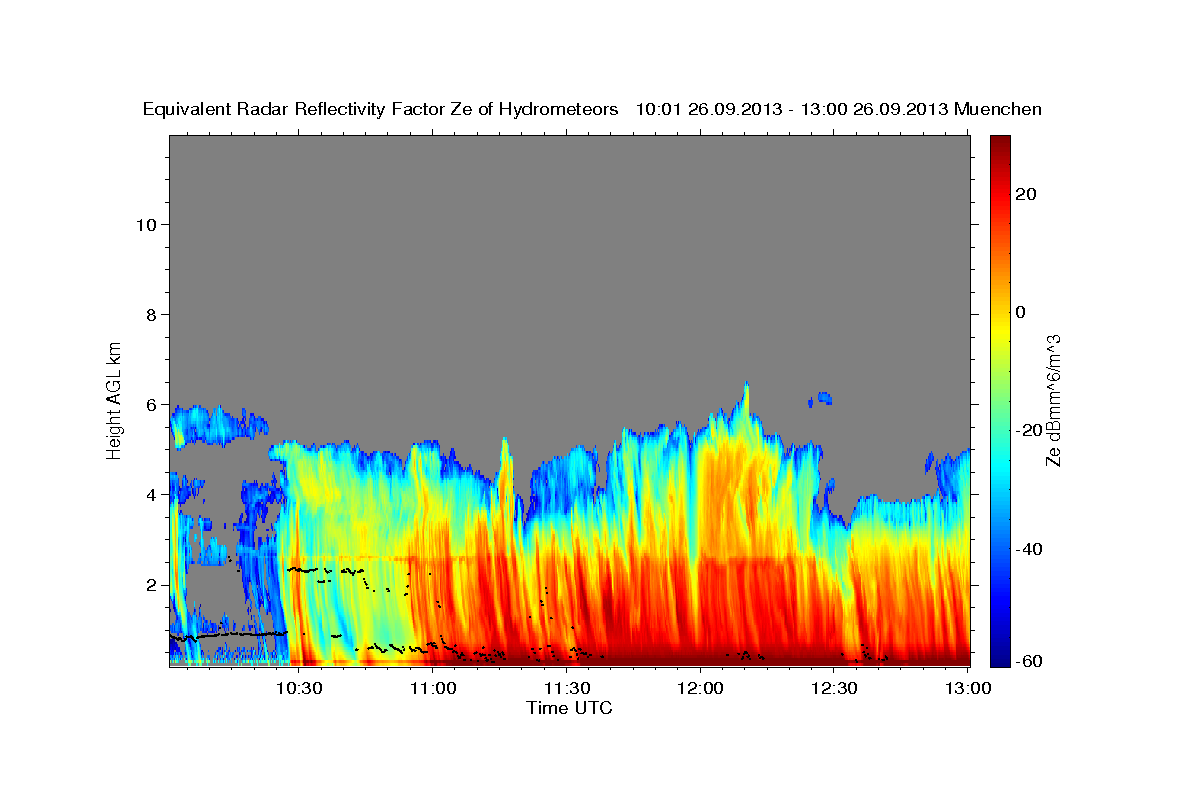Viewport: 1200px width, 800px height.
Task: Click the height tick label 4
Action: (x=152, y=495)
